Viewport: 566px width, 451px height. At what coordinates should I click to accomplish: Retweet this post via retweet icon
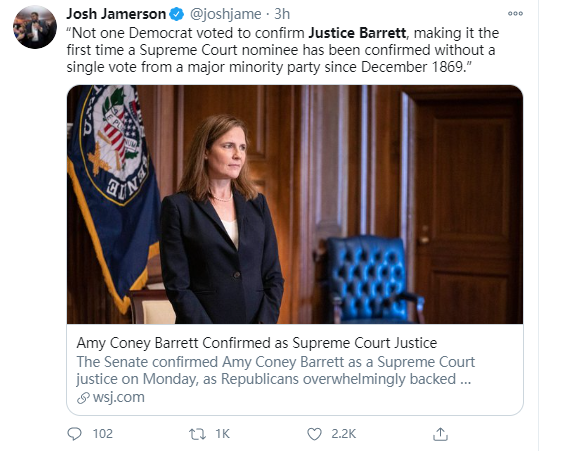point(197,434)
